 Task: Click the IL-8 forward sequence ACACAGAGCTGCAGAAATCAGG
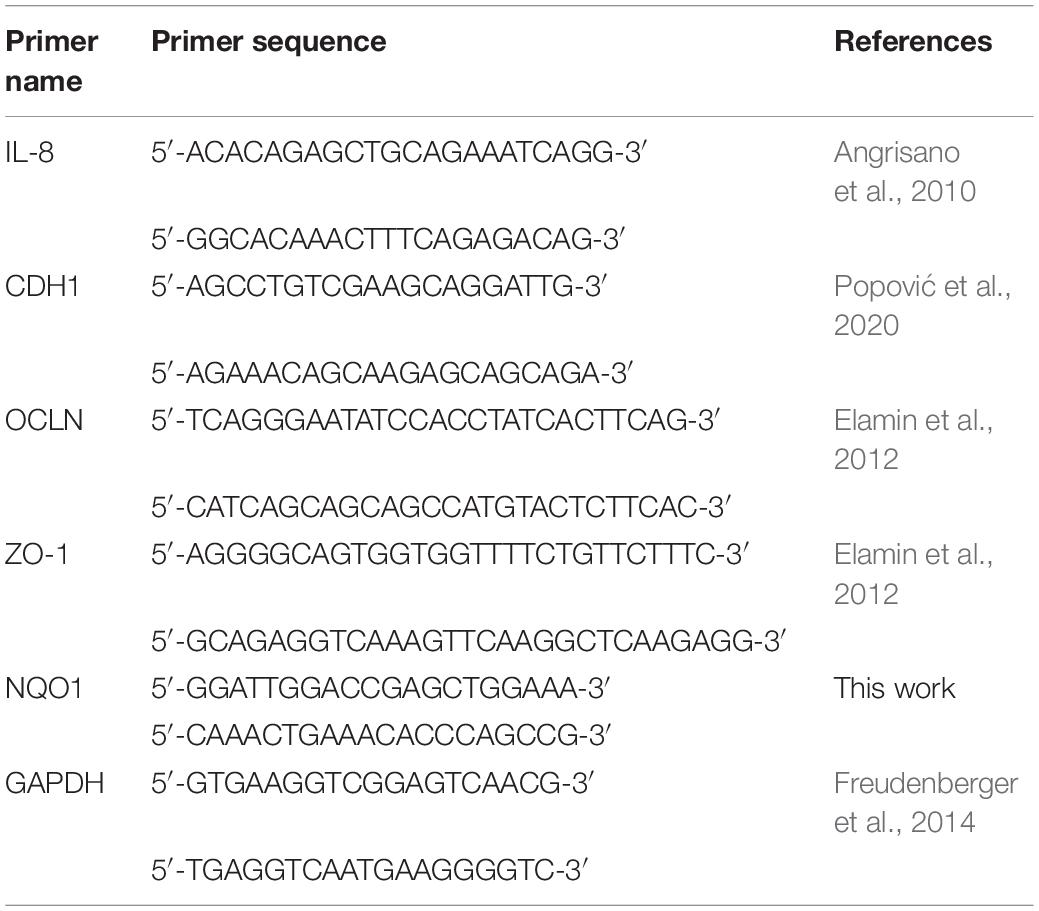tap(399, 152)
